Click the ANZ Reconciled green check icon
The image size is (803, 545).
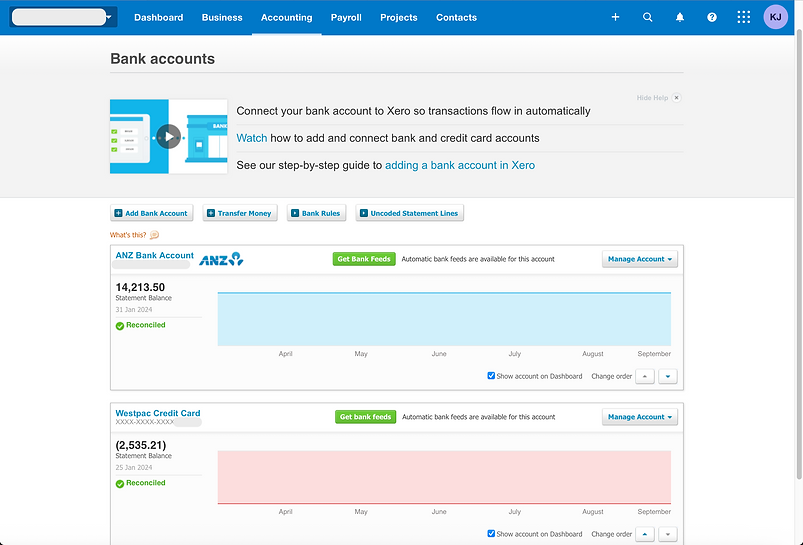[120, 326]
